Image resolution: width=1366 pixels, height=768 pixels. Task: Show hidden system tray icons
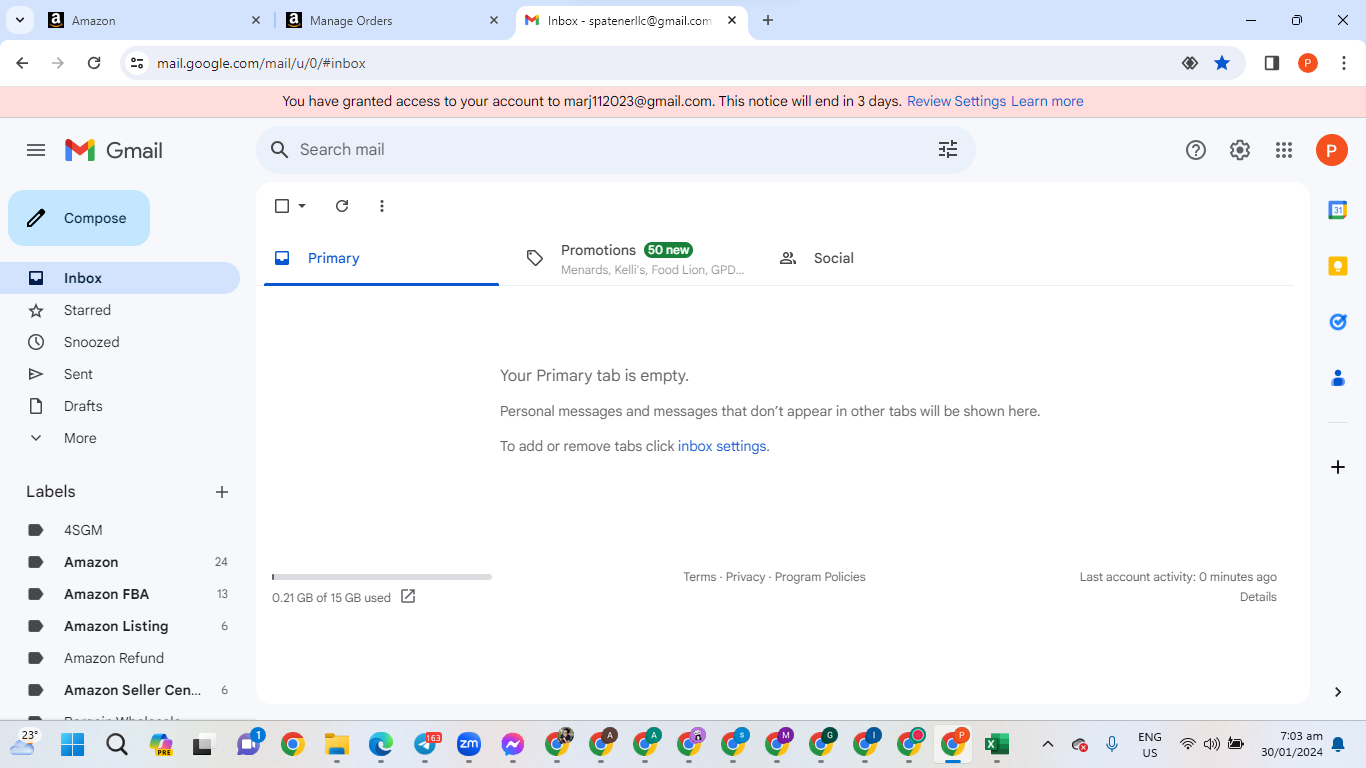tap(1047, 744)
